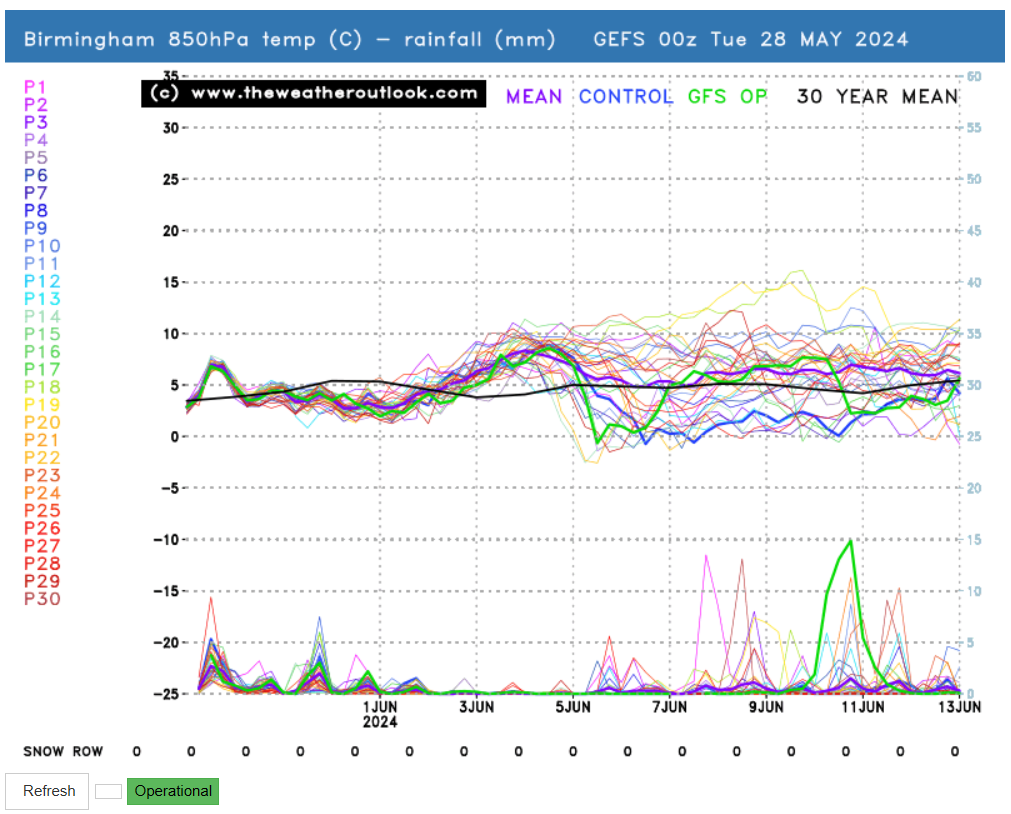Screen dimensions: 1011x814
Task: Click the -25 temperature axis value
Action: point(166,694)
